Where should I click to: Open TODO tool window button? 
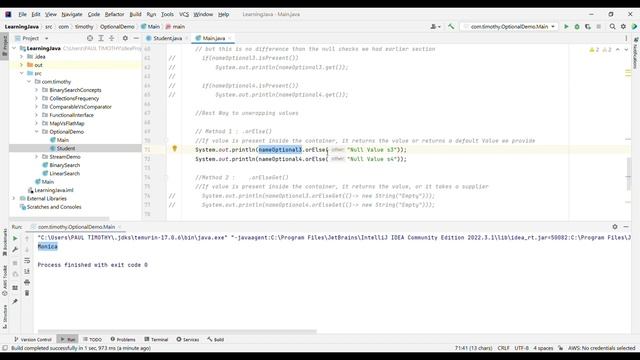pyautogui.click(x=93, y=340)
